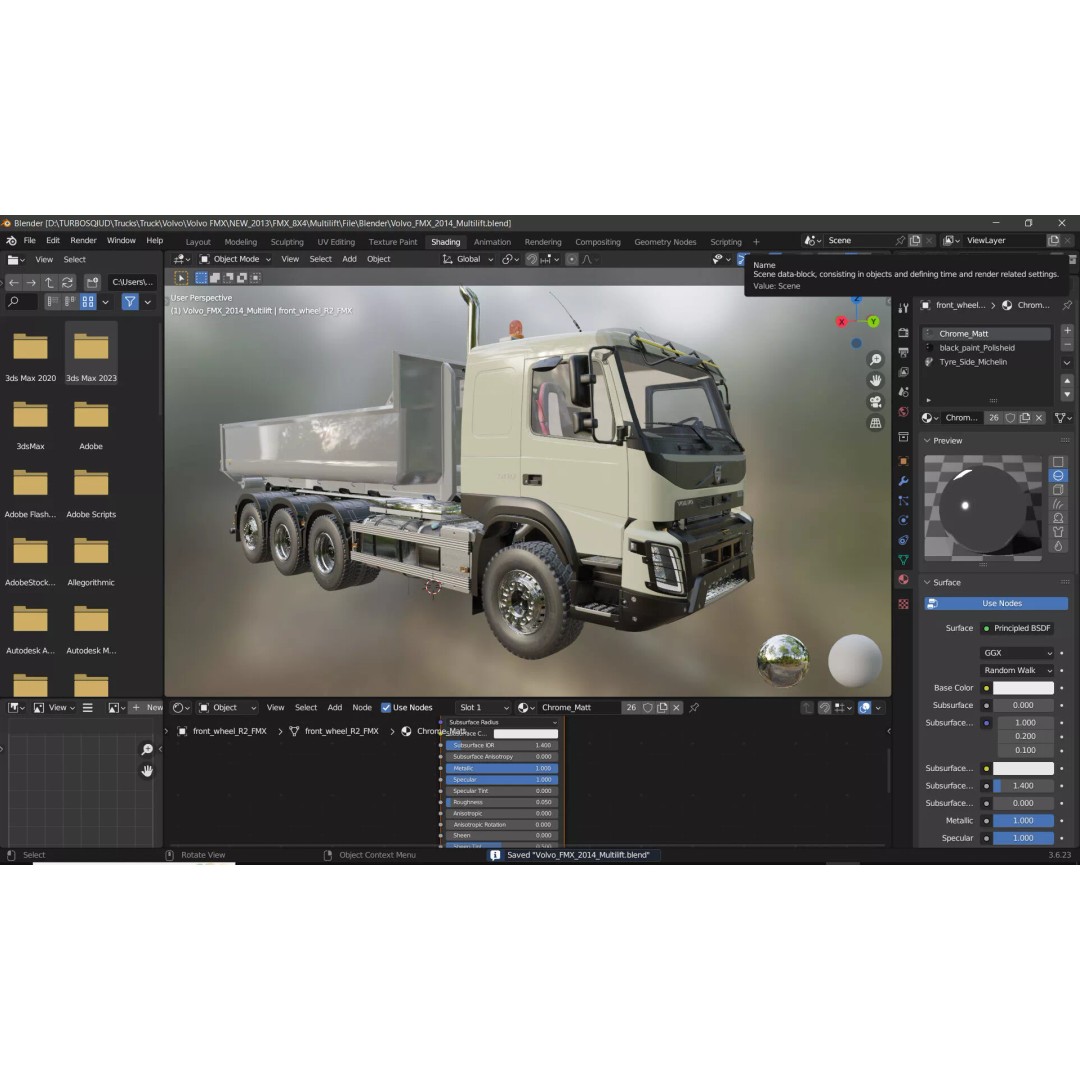Open the Material properties tab
Viewport: 1080px width, 1080px height.
903,579
